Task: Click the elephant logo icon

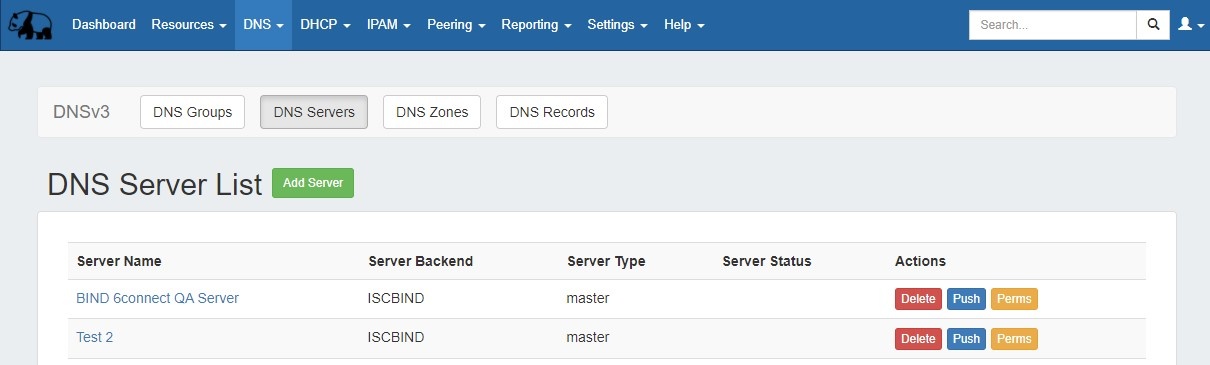Action: [31, 25]
